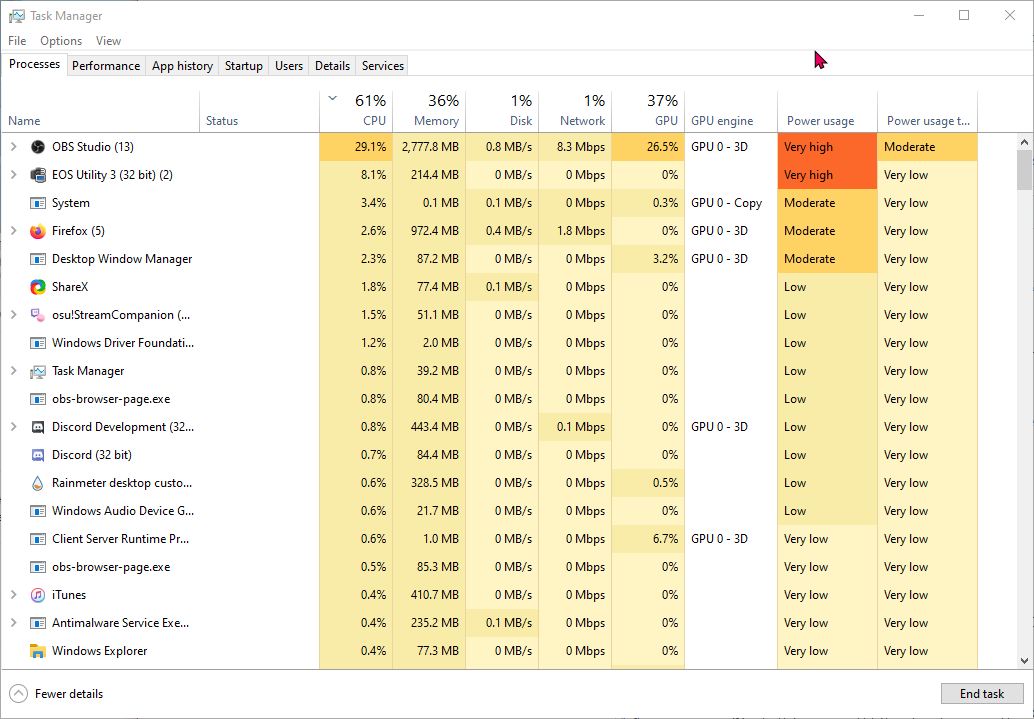Image resolution: width=1034 pixels, height=719 pixels.
Task: Open the Options menu
Action: click(61, 41)
